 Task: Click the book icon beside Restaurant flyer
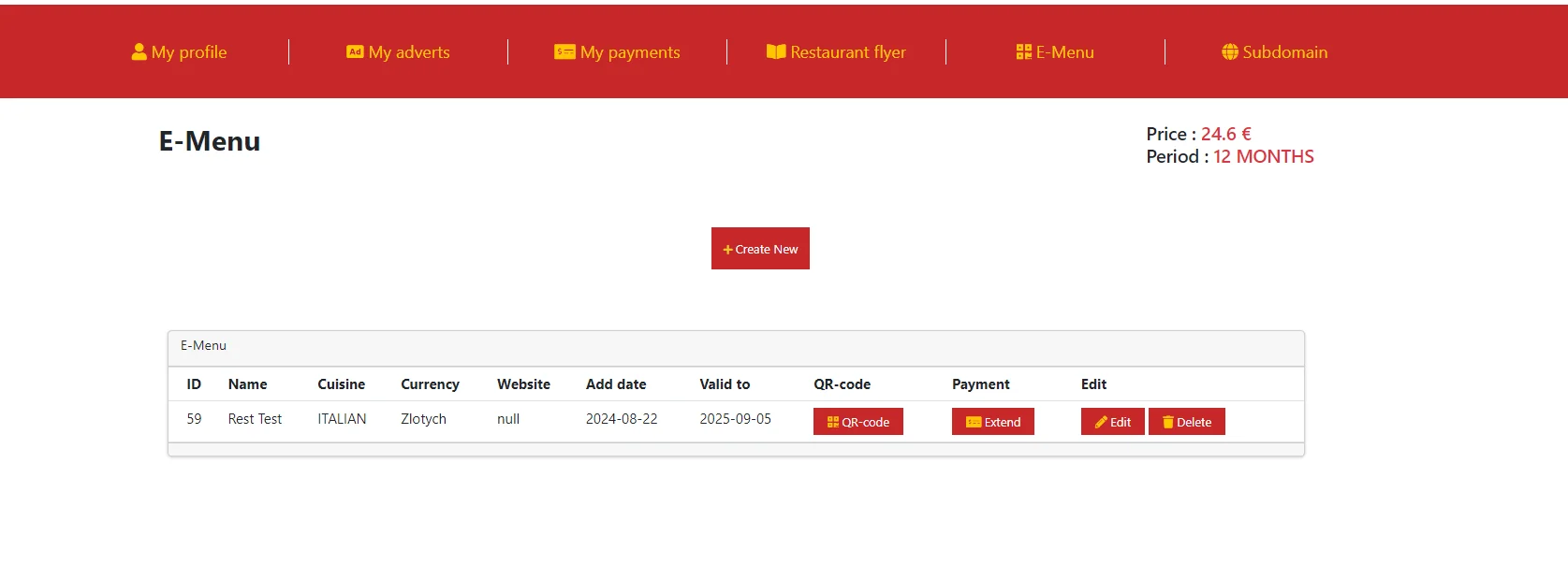(x=776, y=52)
